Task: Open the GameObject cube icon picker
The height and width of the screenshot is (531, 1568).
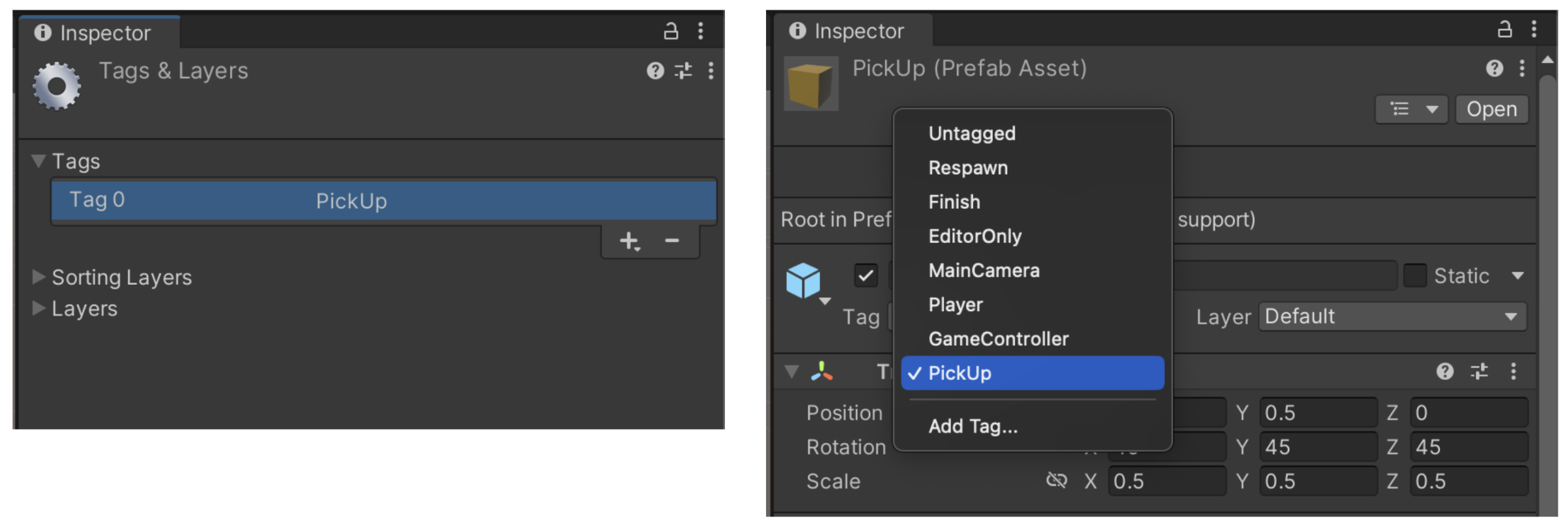Action: coord(804,282)
